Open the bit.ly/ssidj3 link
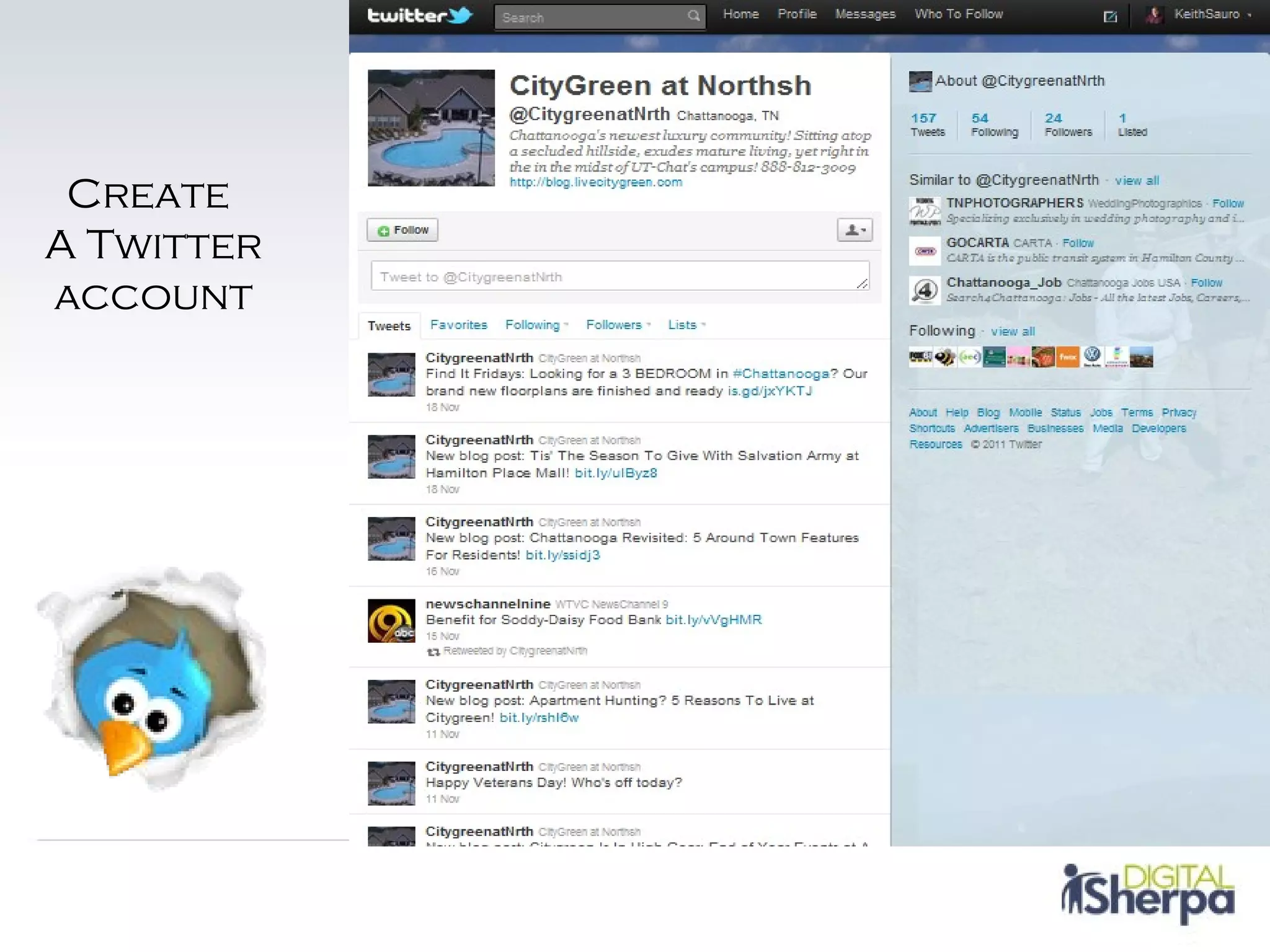Image resolution: width=1270 pixels, height=952 pixels. (562, 555)
